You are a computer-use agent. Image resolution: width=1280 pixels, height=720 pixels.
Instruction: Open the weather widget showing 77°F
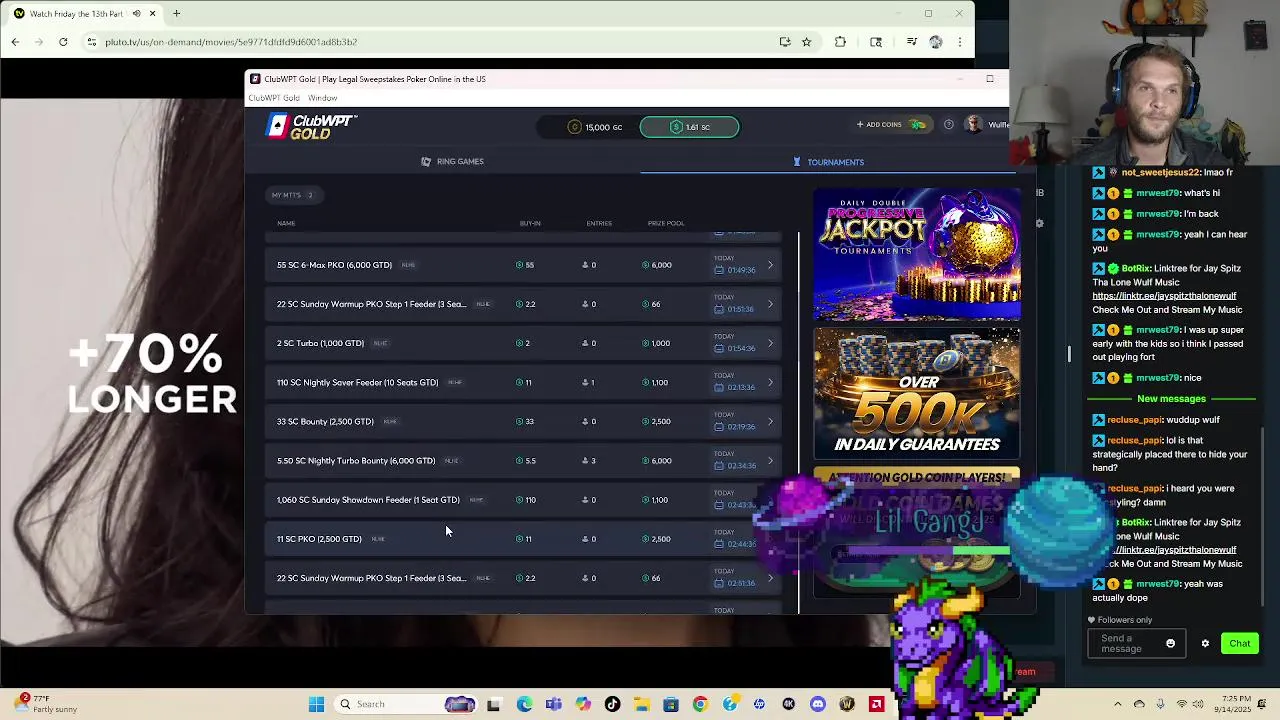pos(45,704)
